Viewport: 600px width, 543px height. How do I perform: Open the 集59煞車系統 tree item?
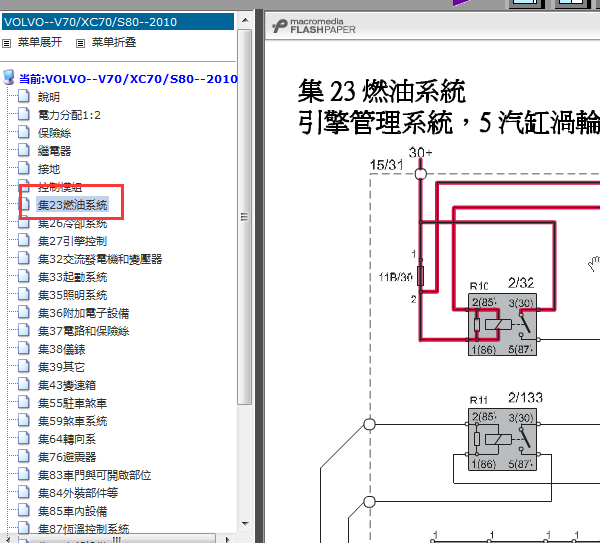point(72,421)
